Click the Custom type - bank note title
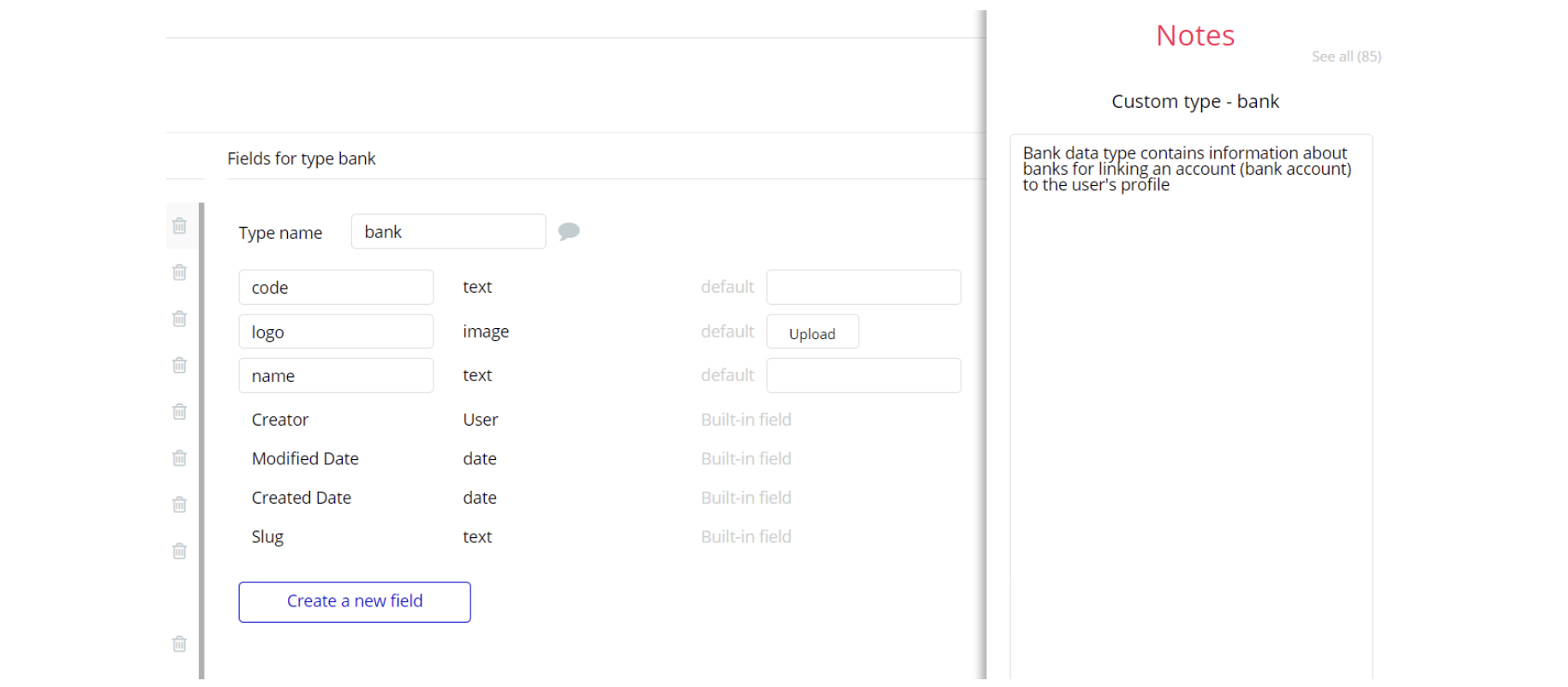1568x687 pixels. click(1194, 102)
